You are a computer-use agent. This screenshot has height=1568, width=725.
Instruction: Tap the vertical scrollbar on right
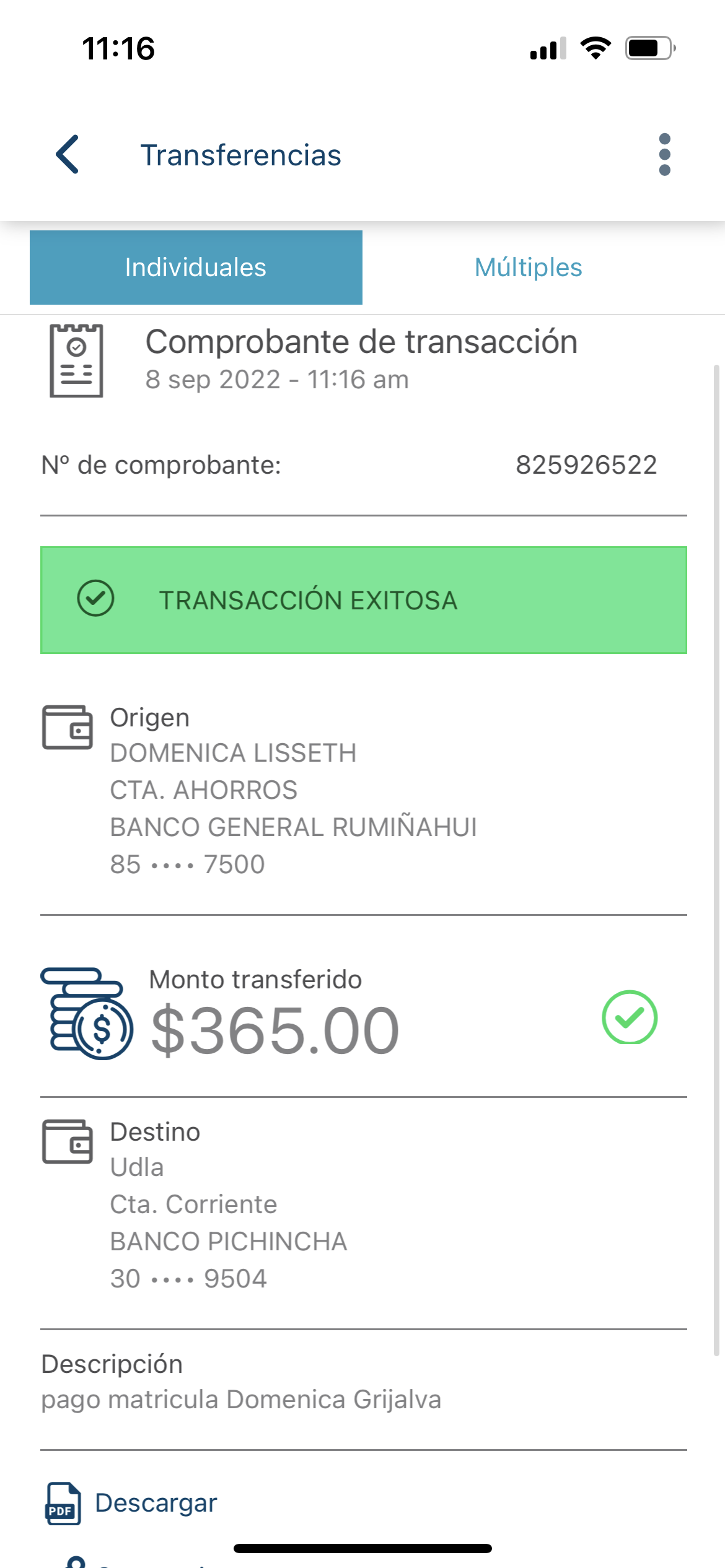(x=716, y=861)
